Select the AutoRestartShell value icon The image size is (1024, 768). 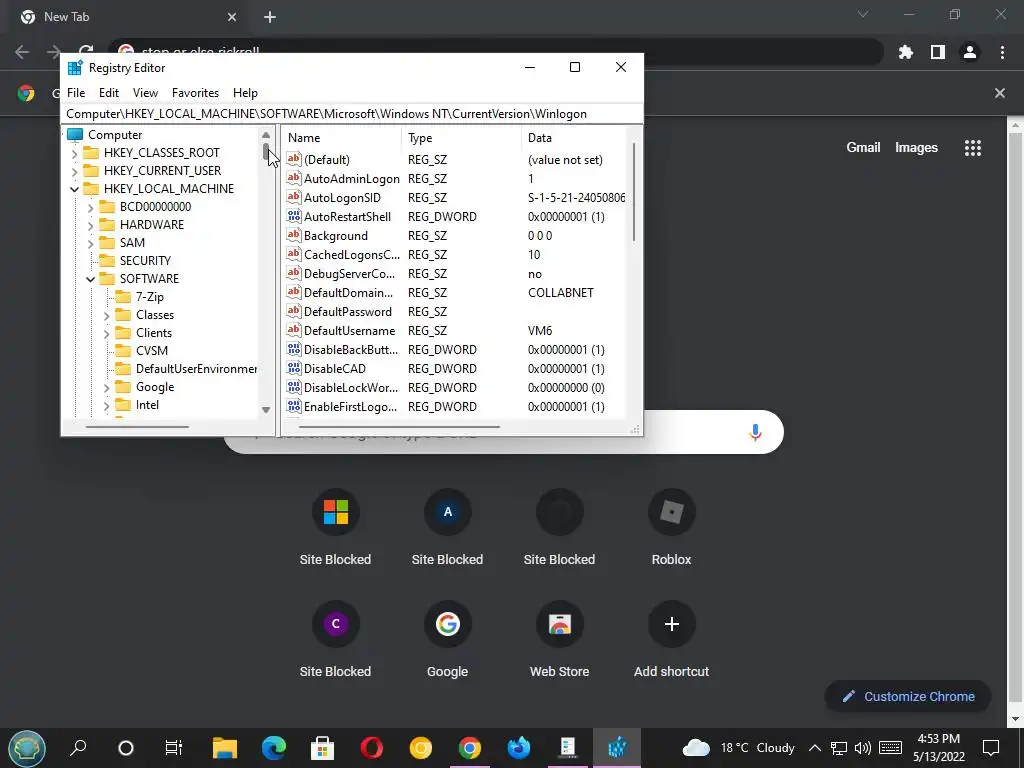(294, 216)
